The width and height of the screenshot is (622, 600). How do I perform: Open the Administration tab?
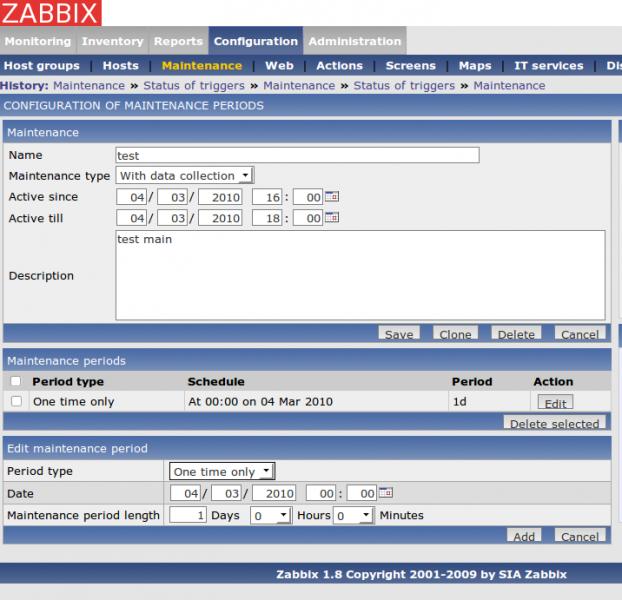pyautogui.click(x=354, y=42)
